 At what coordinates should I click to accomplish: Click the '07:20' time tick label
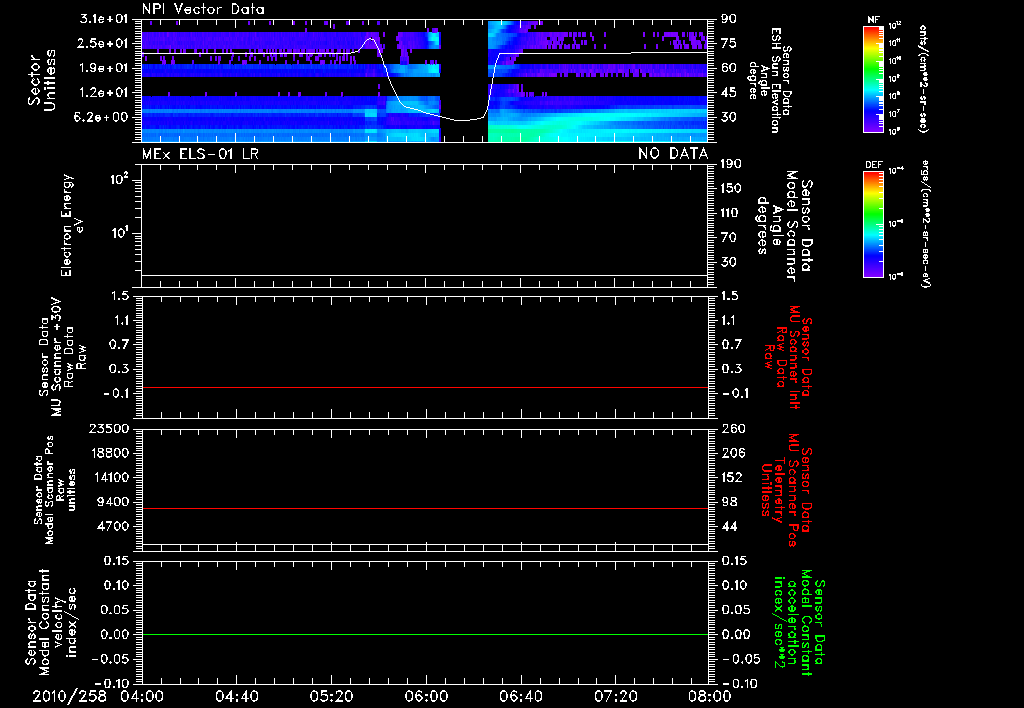point(615,696)
